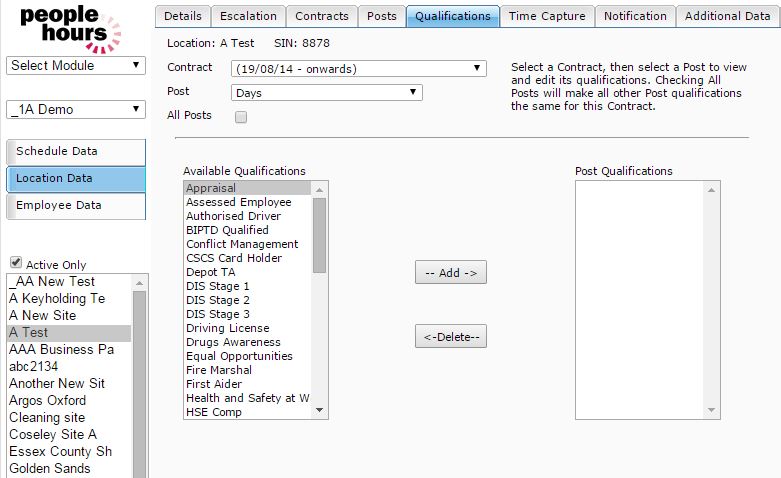This screenshot has width=781, height=478.
Task: Go to the Additional Data tab
Action: point(727,16)
